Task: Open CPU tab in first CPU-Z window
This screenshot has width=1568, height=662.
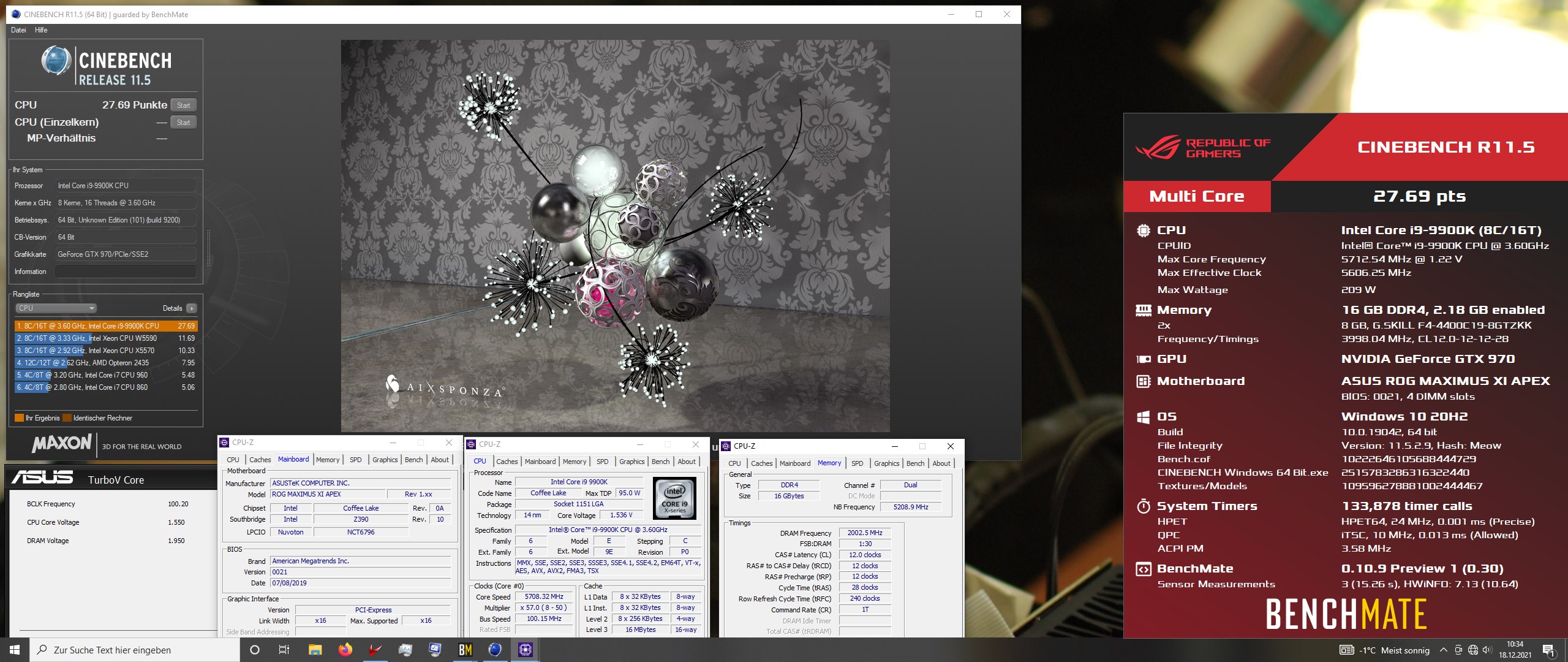Action: [x=233, y=460]
